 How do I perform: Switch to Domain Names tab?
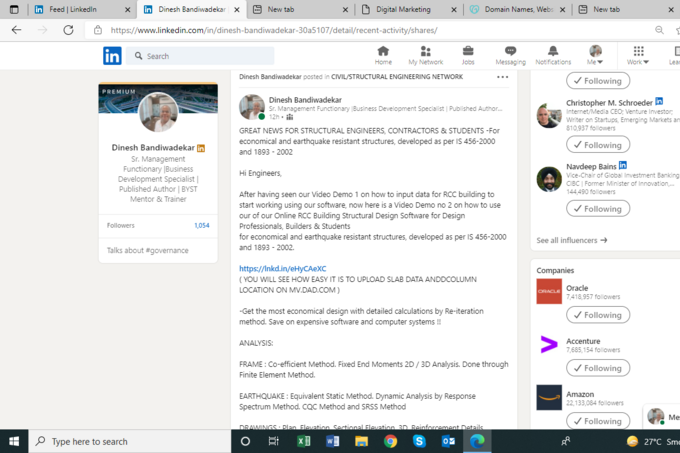click(519, 9)
